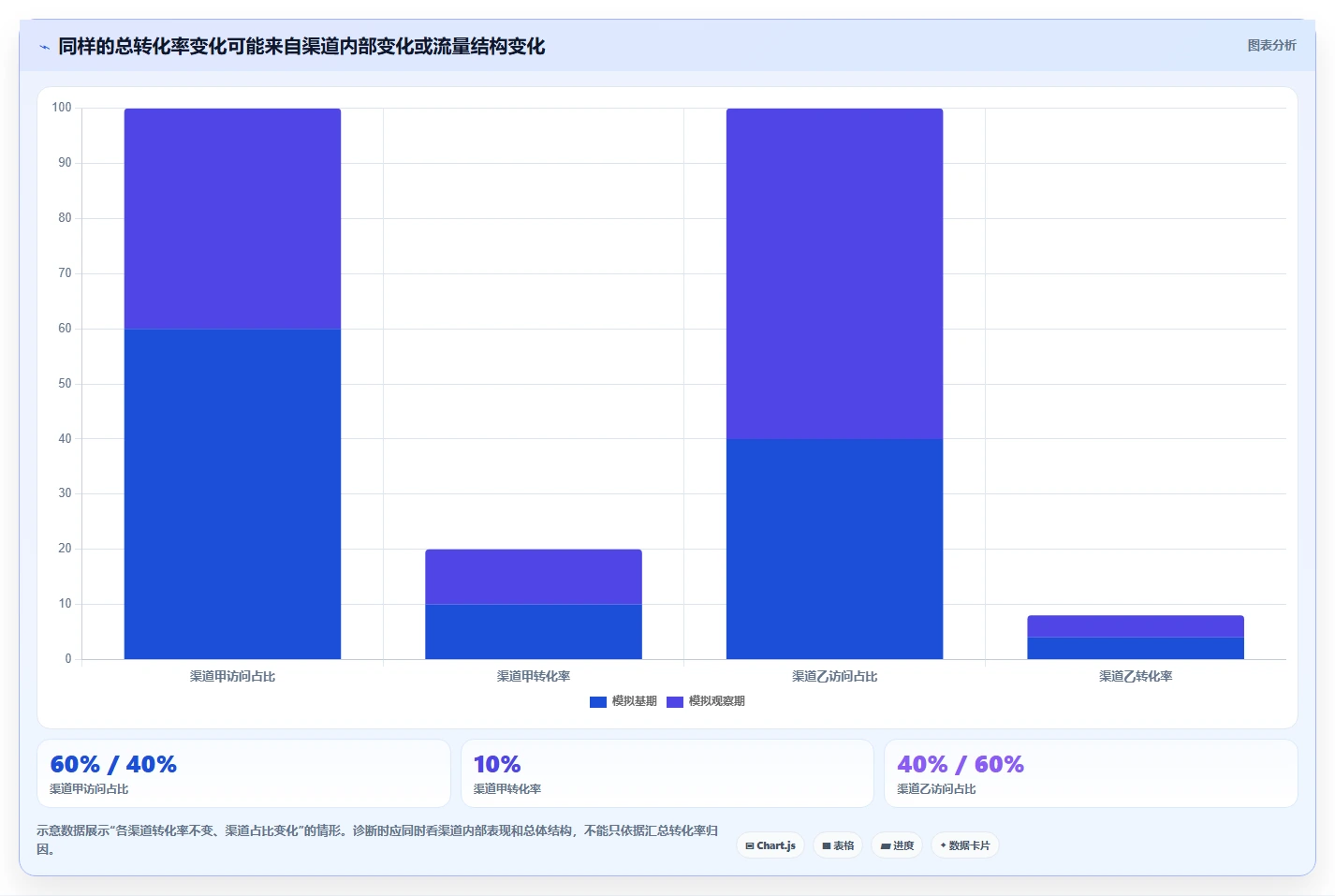Click the blue 模拟基期 segment of 渠道甲转化率 bar
The image size is (1335, 896).
[534, 632]
